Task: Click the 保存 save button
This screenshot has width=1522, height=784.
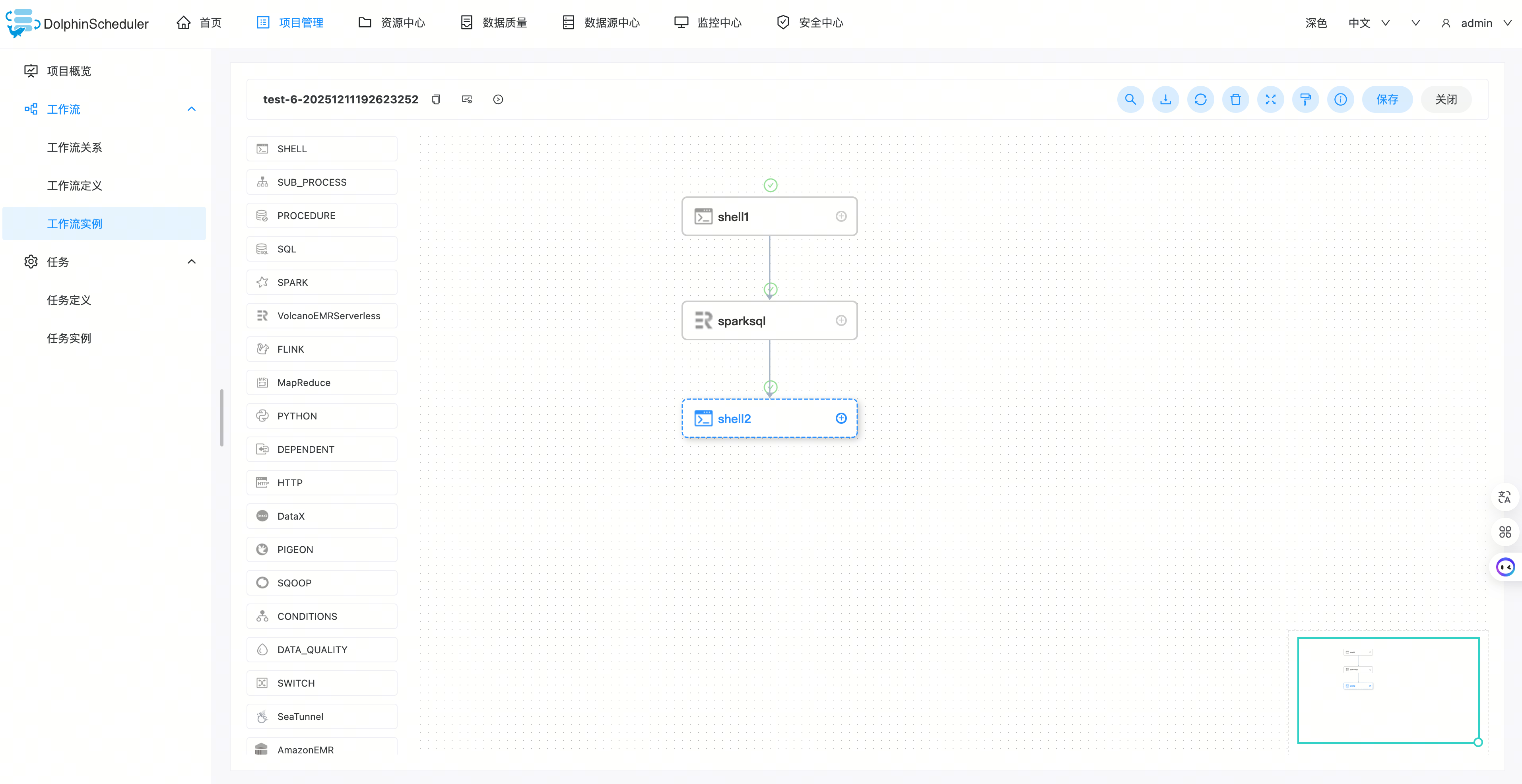Action: click(1387, 99)
